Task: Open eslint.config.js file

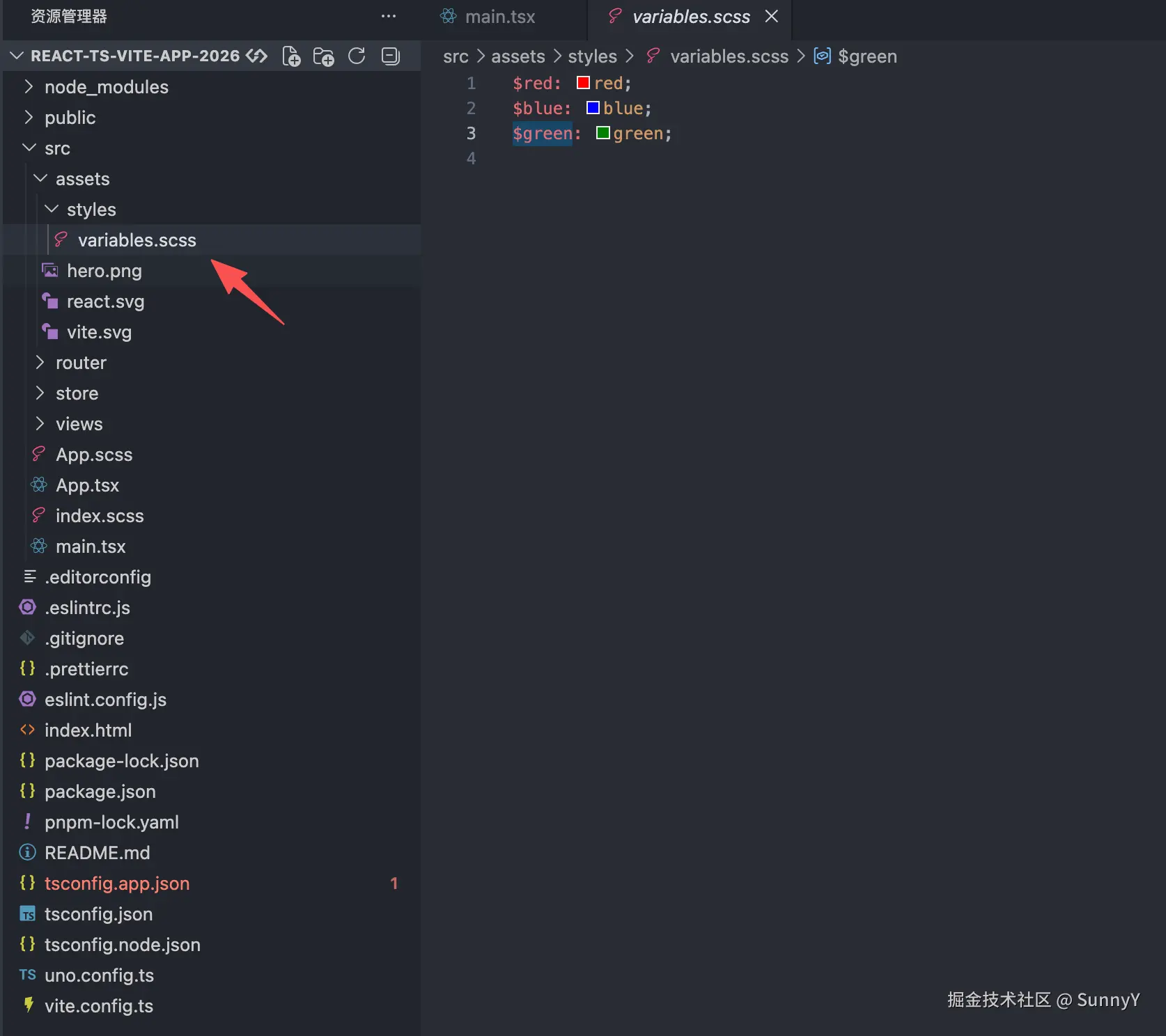Action: click(x=212, y=699)
